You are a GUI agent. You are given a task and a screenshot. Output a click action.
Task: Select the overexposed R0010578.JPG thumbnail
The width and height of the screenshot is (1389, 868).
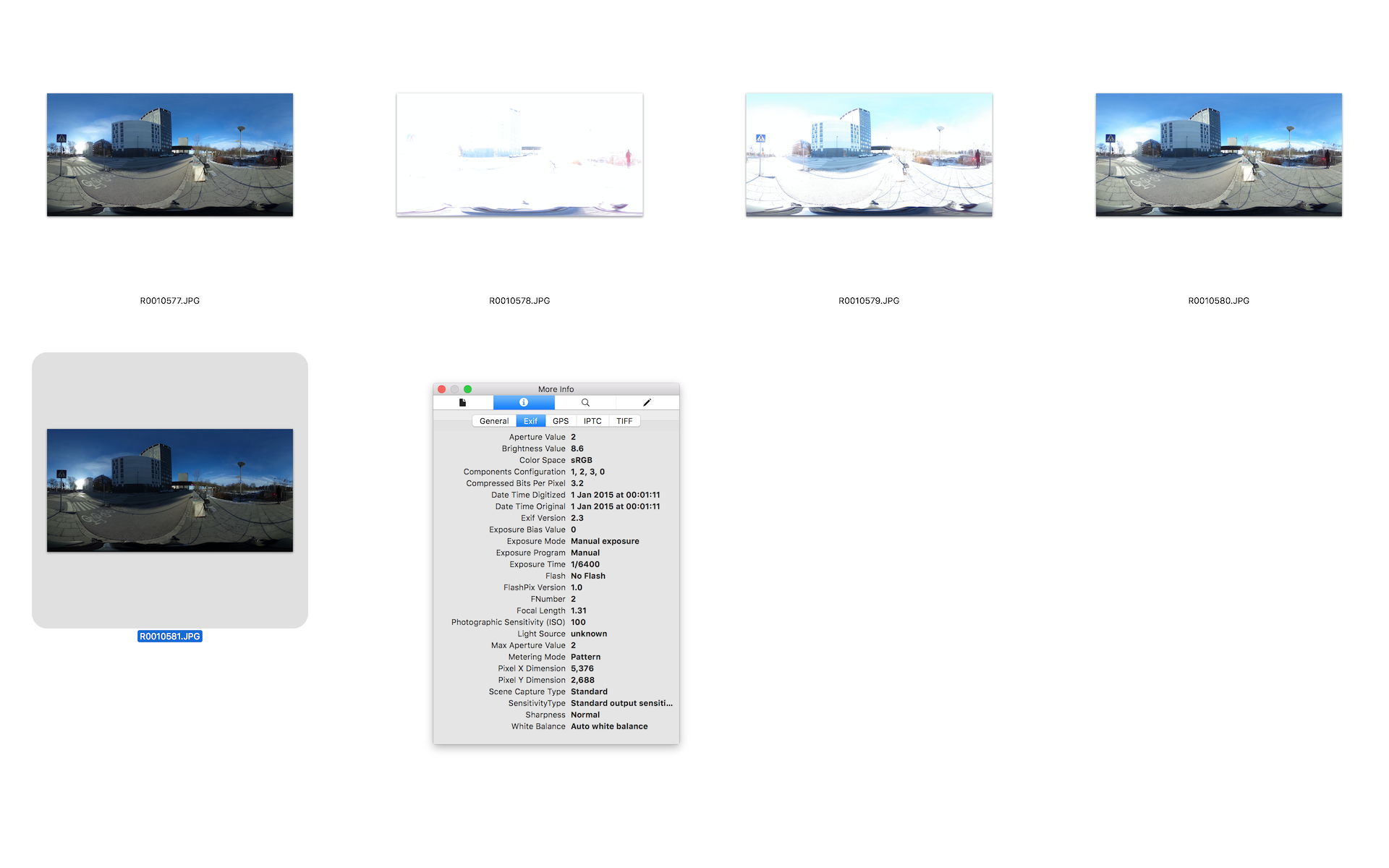coord(519,155)
